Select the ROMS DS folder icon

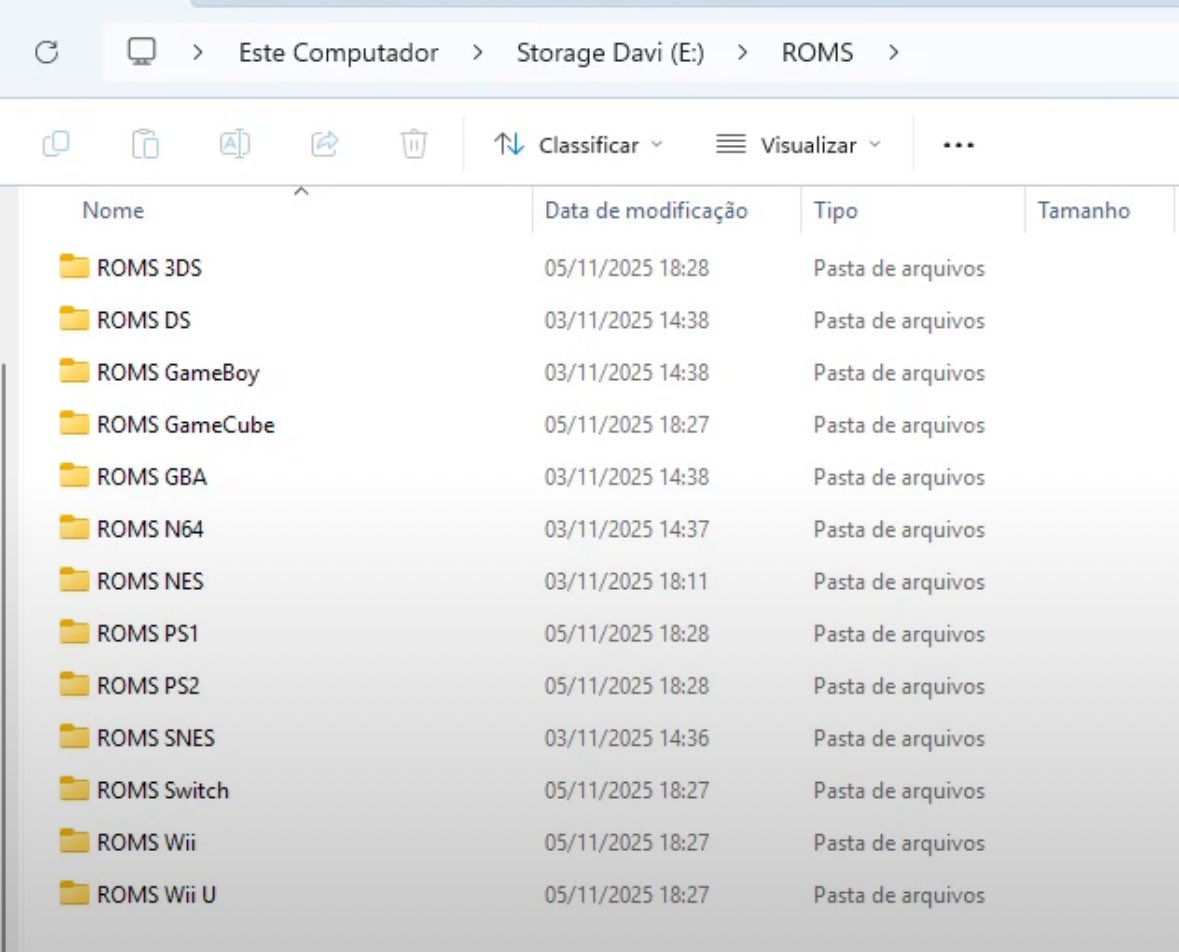click(x=74, y=319)
